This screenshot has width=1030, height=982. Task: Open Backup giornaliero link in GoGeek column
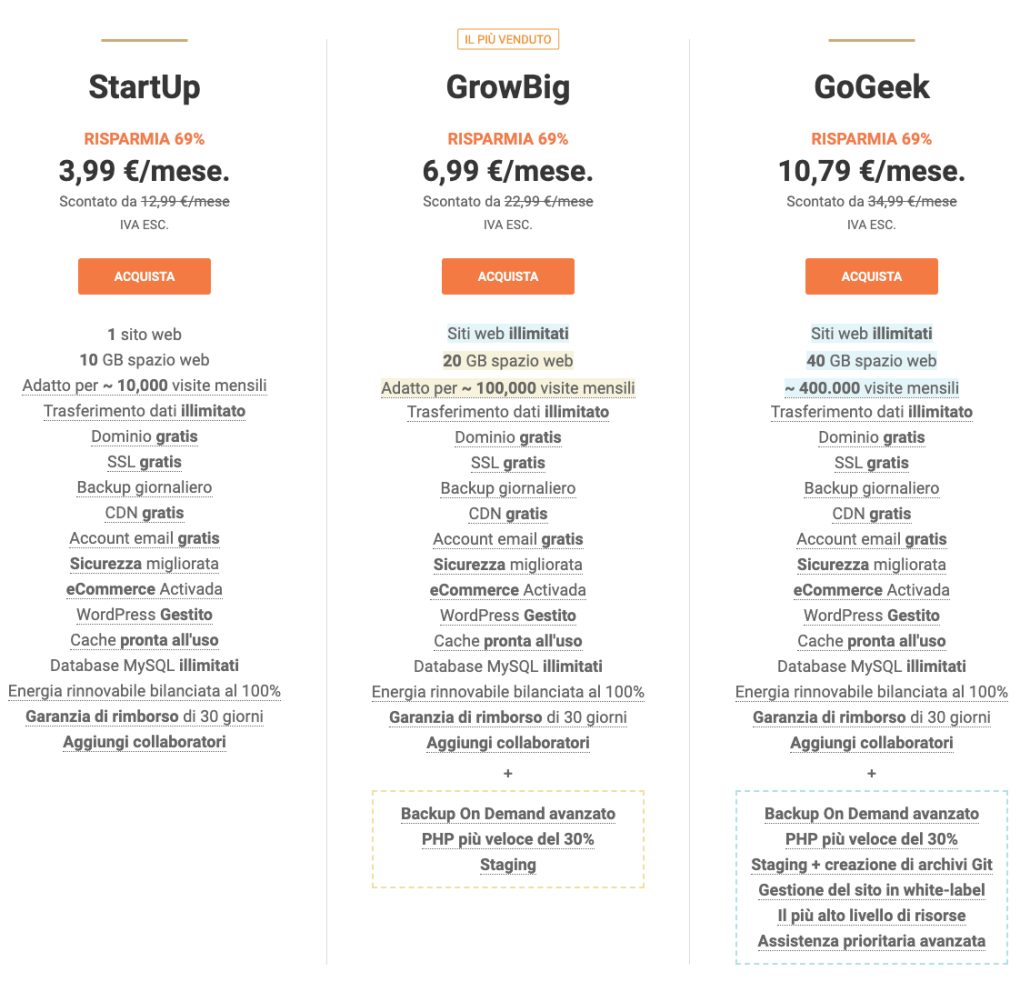[x=871, y=487]
